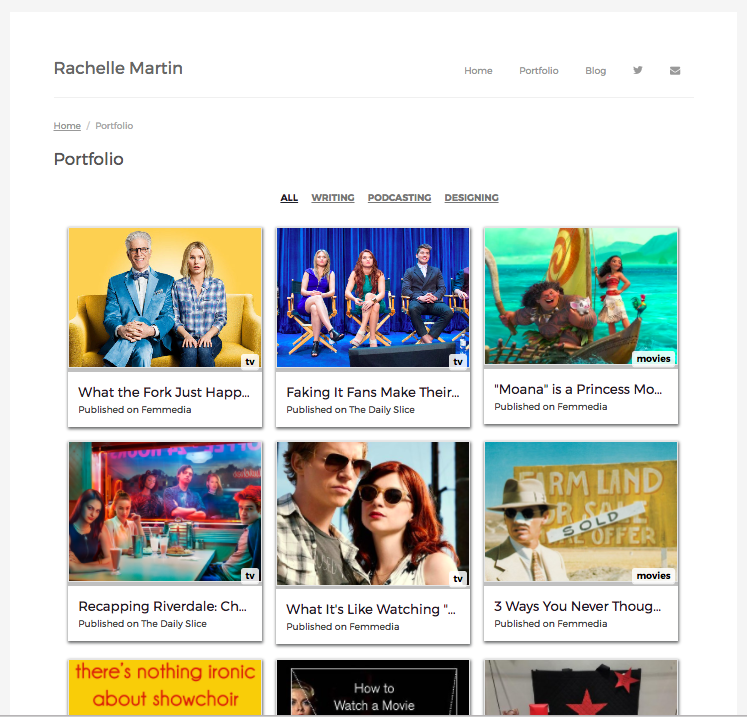Open the showchoir yellow card thumbnail

click(x=165, y=687)
